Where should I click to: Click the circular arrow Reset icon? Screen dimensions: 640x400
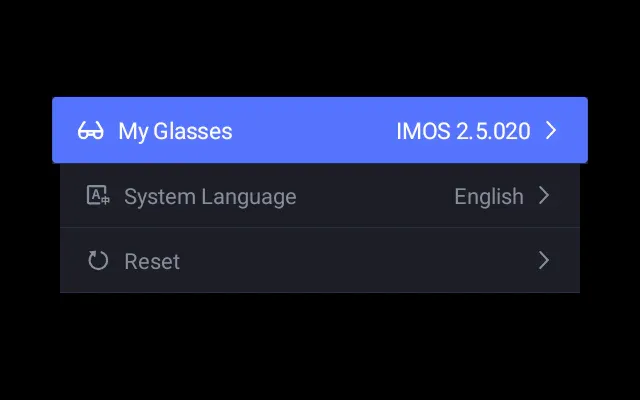pyautogui.click(x=97, y=261)
